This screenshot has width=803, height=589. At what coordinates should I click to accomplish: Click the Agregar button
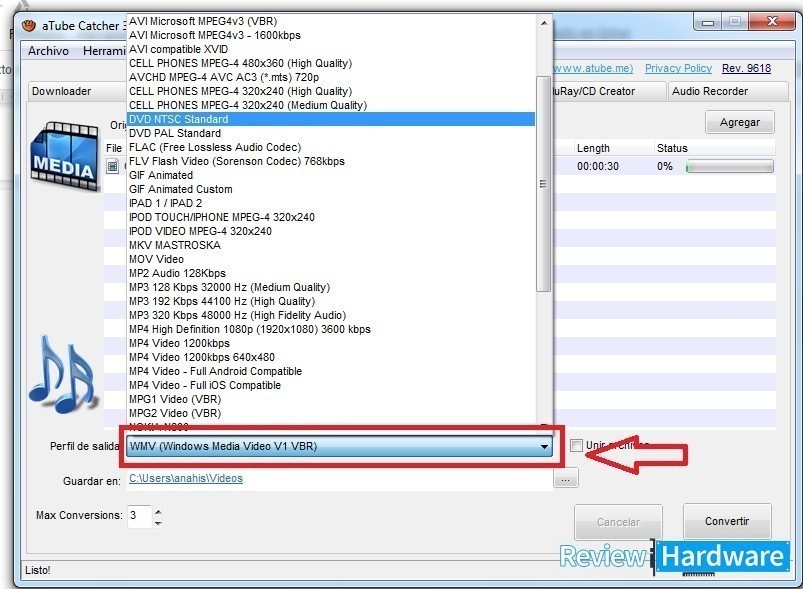click(x=739, y=122)
